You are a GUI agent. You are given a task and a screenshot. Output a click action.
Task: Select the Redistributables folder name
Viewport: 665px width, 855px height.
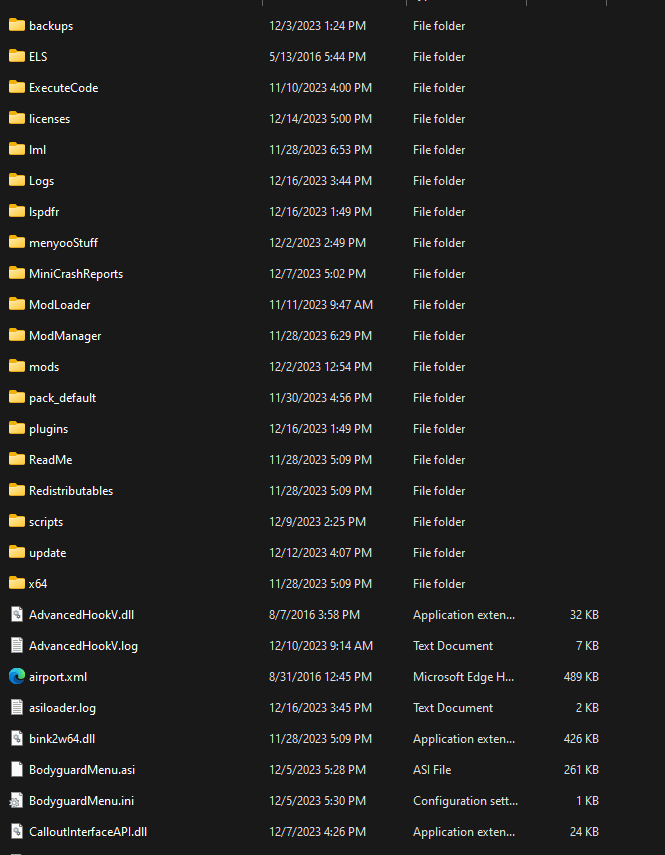click(71, 491)
